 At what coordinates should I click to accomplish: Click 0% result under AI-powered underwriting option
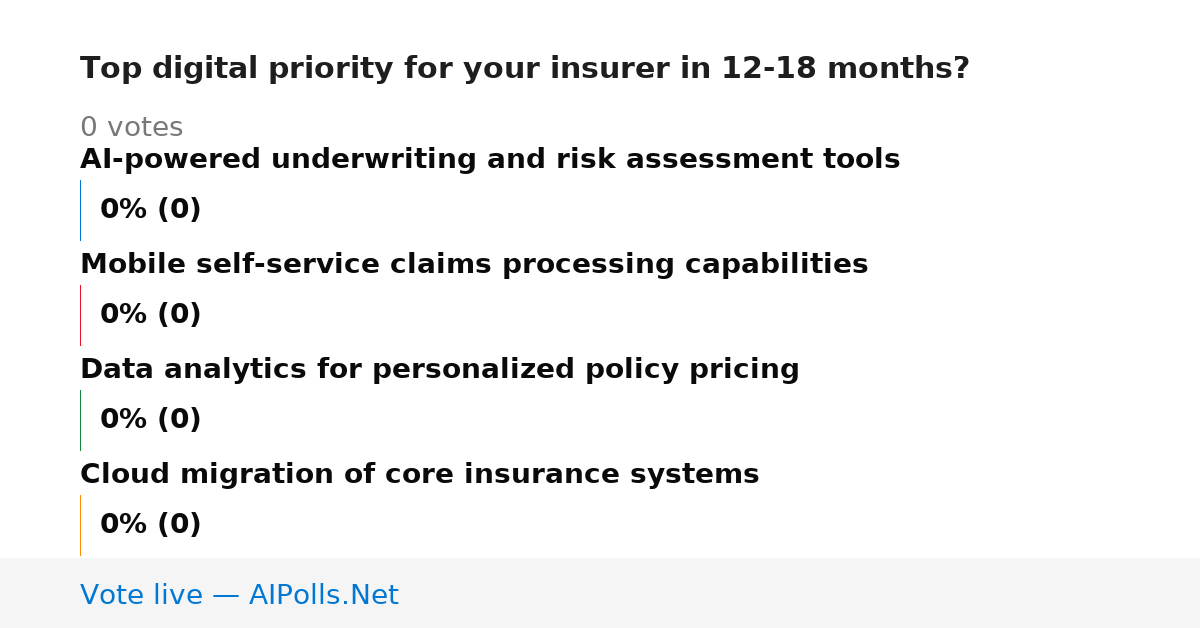[124, 210]
